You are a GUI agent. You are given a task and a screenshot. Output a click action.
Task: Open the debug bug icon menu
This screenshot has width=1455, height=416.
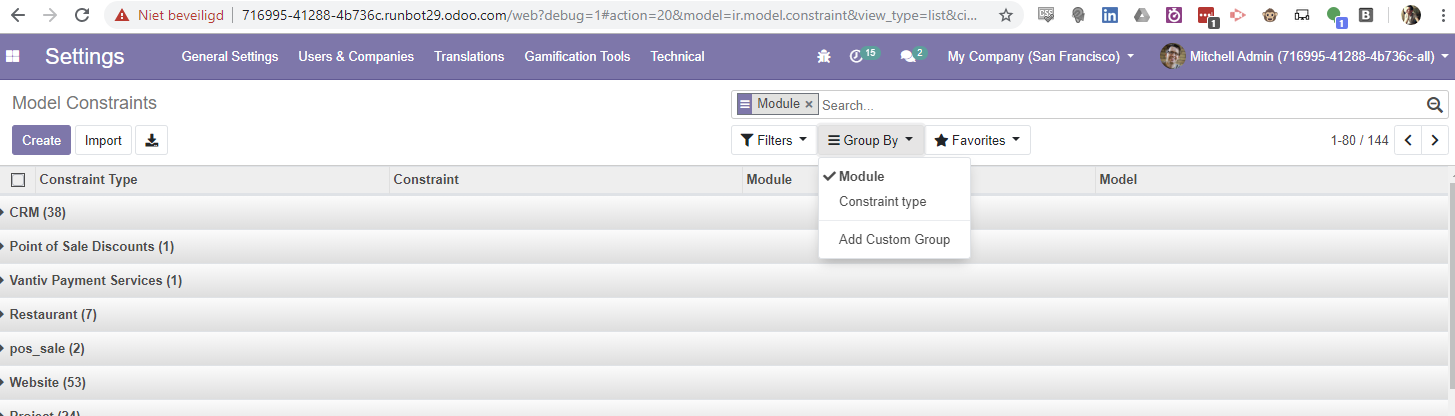[823, 57]
